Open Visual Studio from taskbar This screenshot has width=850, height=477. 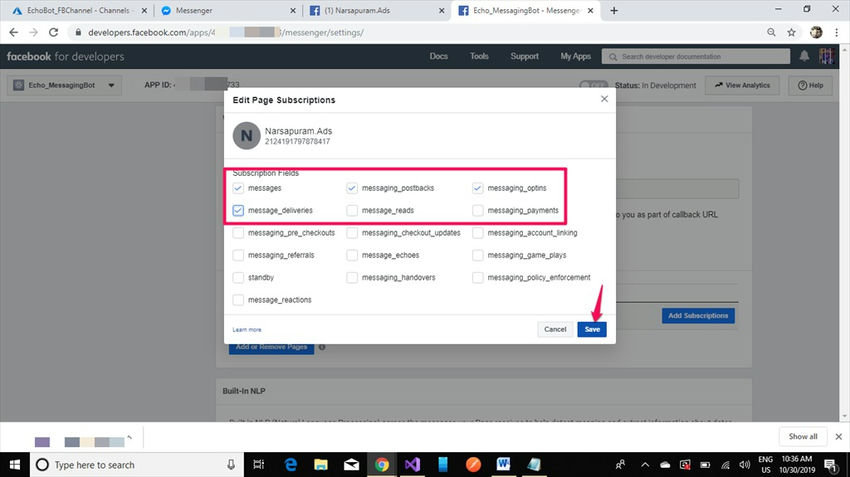(412, 465)
